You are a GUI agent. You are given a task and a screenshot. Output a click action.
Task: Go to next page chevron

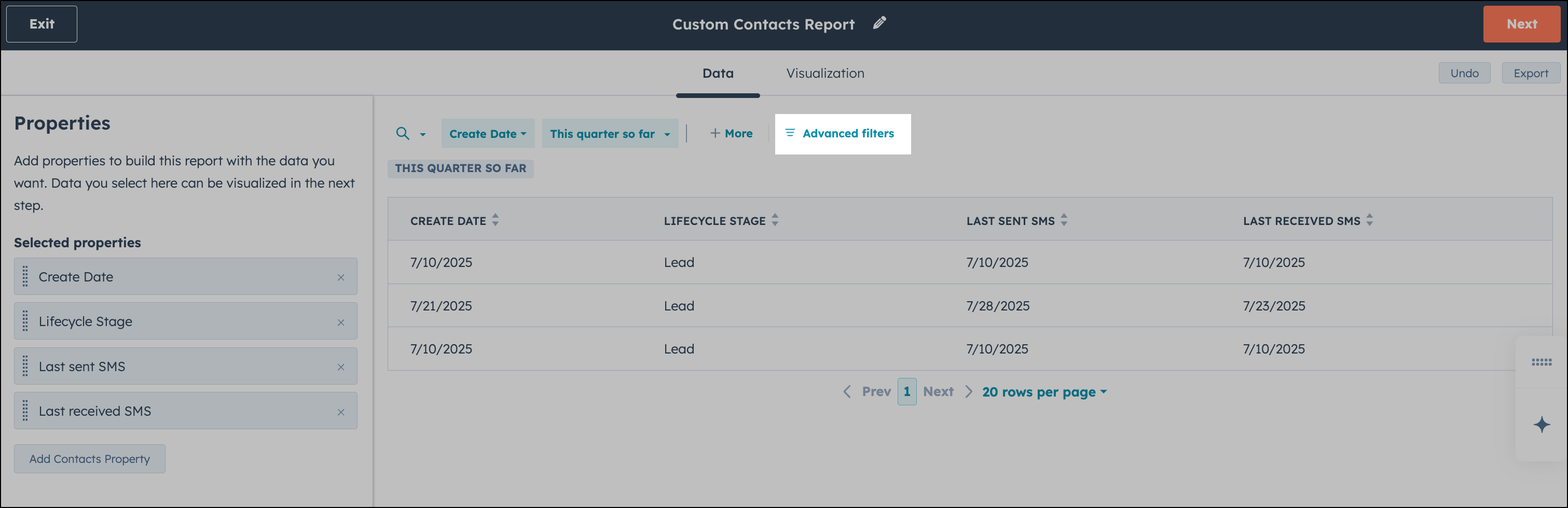pos(968,391)
